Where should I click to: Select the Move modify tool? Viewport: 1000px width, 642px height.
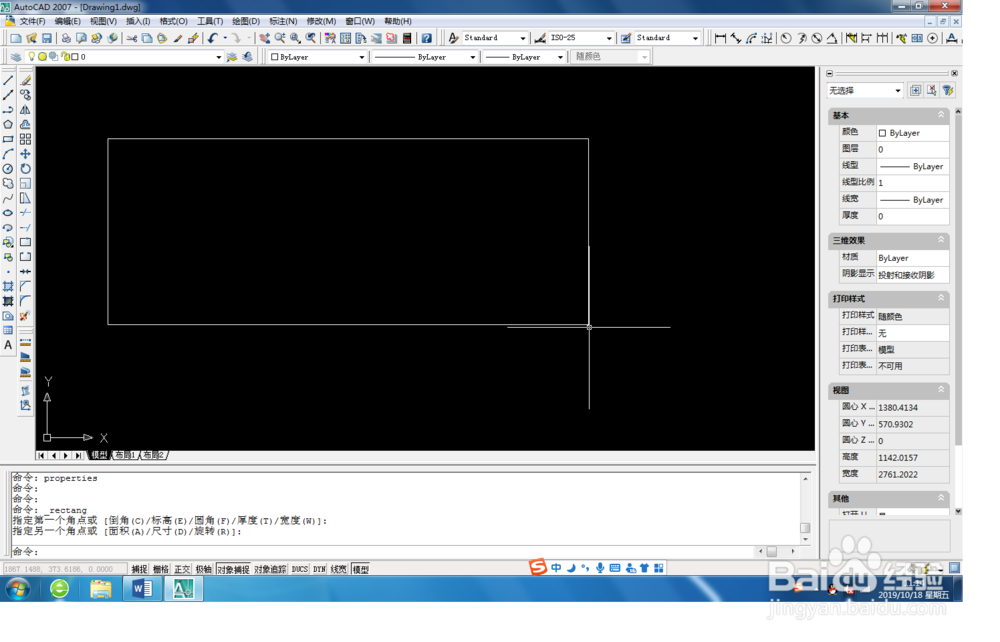pos(26,154)
